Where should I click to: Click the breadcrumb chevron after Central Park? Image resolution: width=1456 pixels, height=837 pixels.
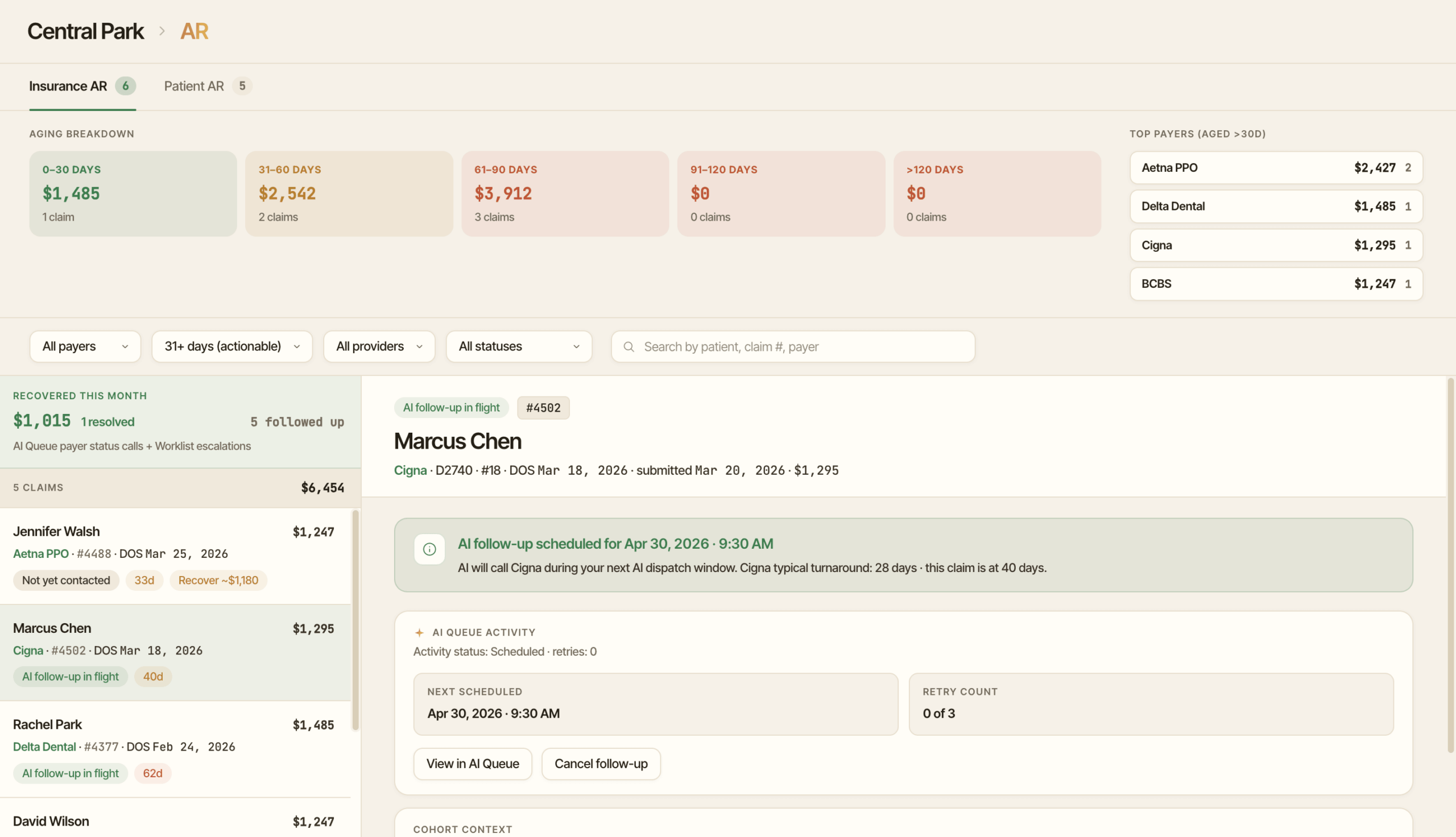(x=162, y=31)
